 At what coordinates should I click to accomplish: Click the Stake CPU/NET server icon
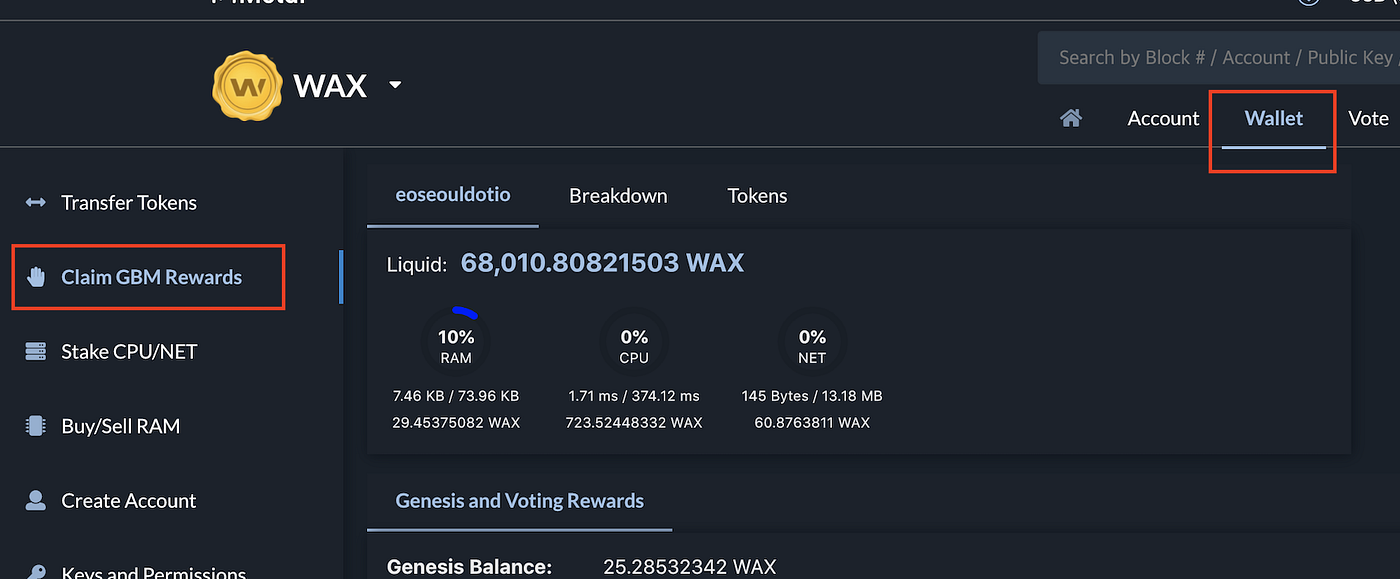coord(36,352)
